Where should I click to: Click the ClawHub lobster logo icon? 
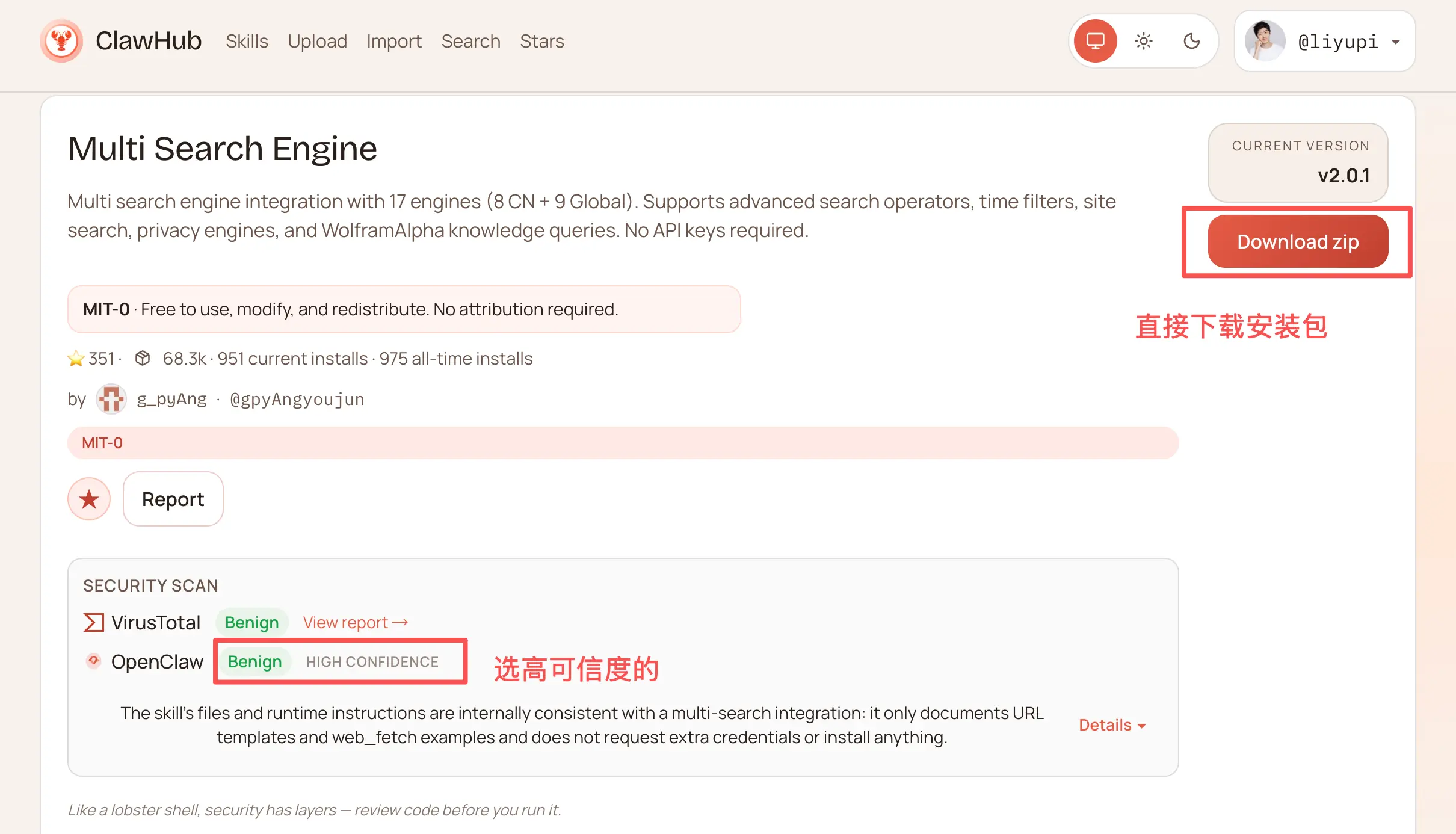(61, 41)
